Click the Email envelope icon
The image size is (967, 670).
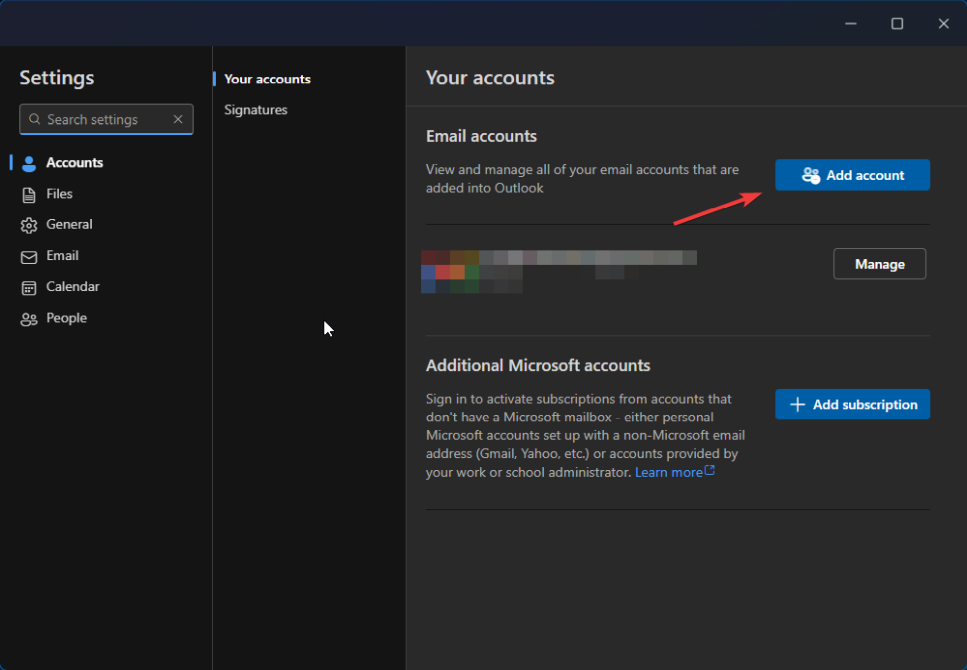point(28,257)
